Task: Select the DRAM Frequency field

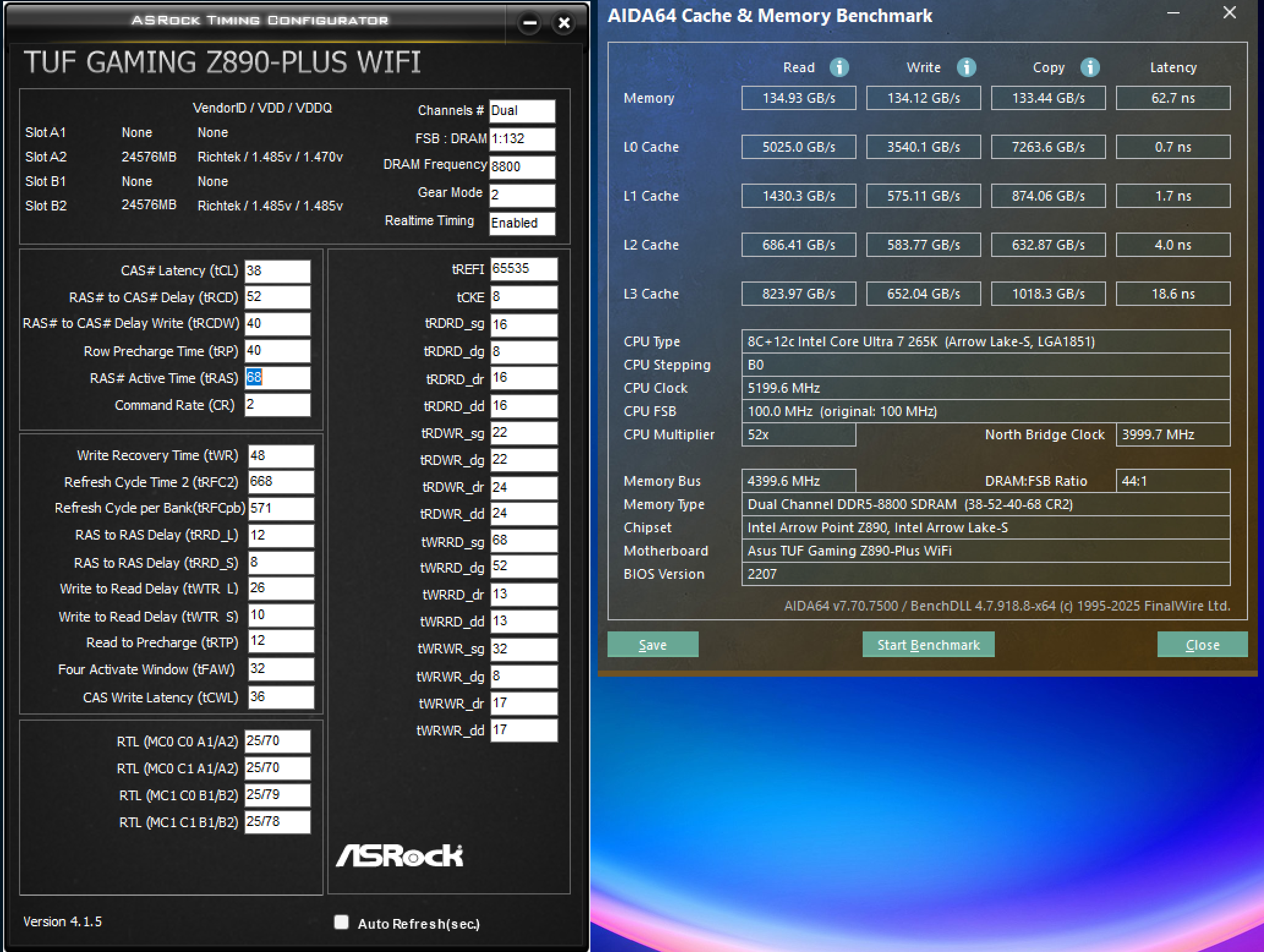Action: click(522, 166)
